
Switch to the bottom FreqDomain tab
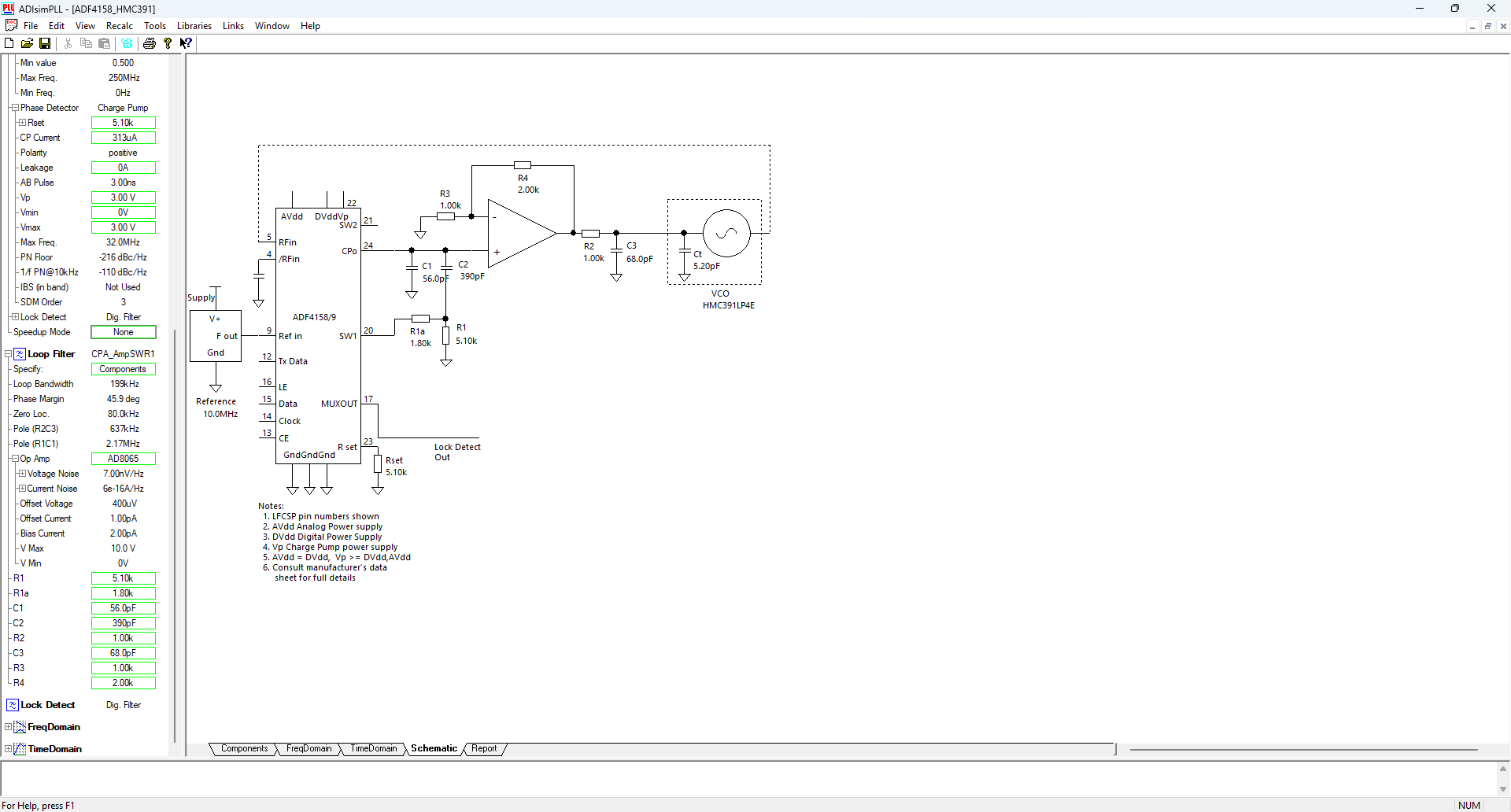[x=308, y=749]
